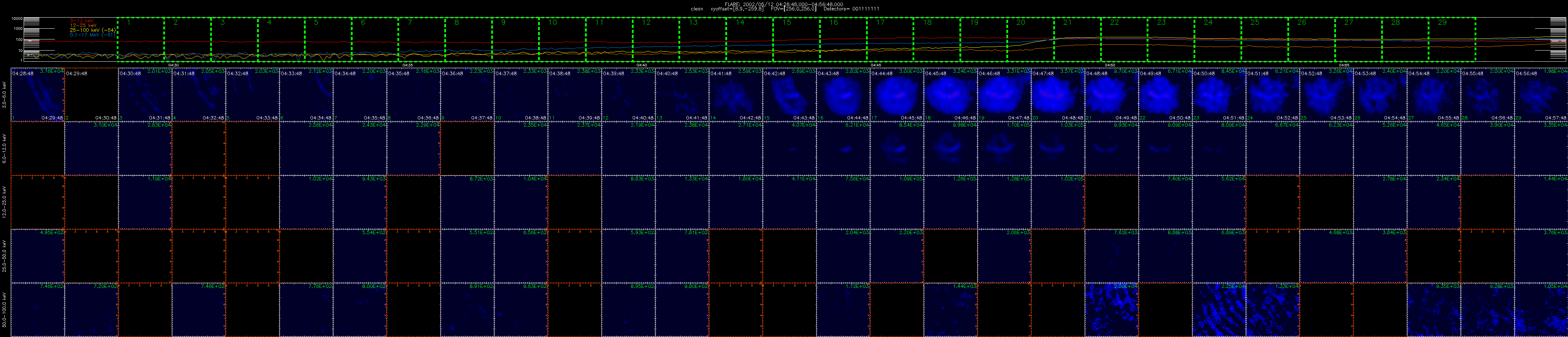
Task: View the 3–6 keV image starting 04:41:48
Action: click(736, 94)
